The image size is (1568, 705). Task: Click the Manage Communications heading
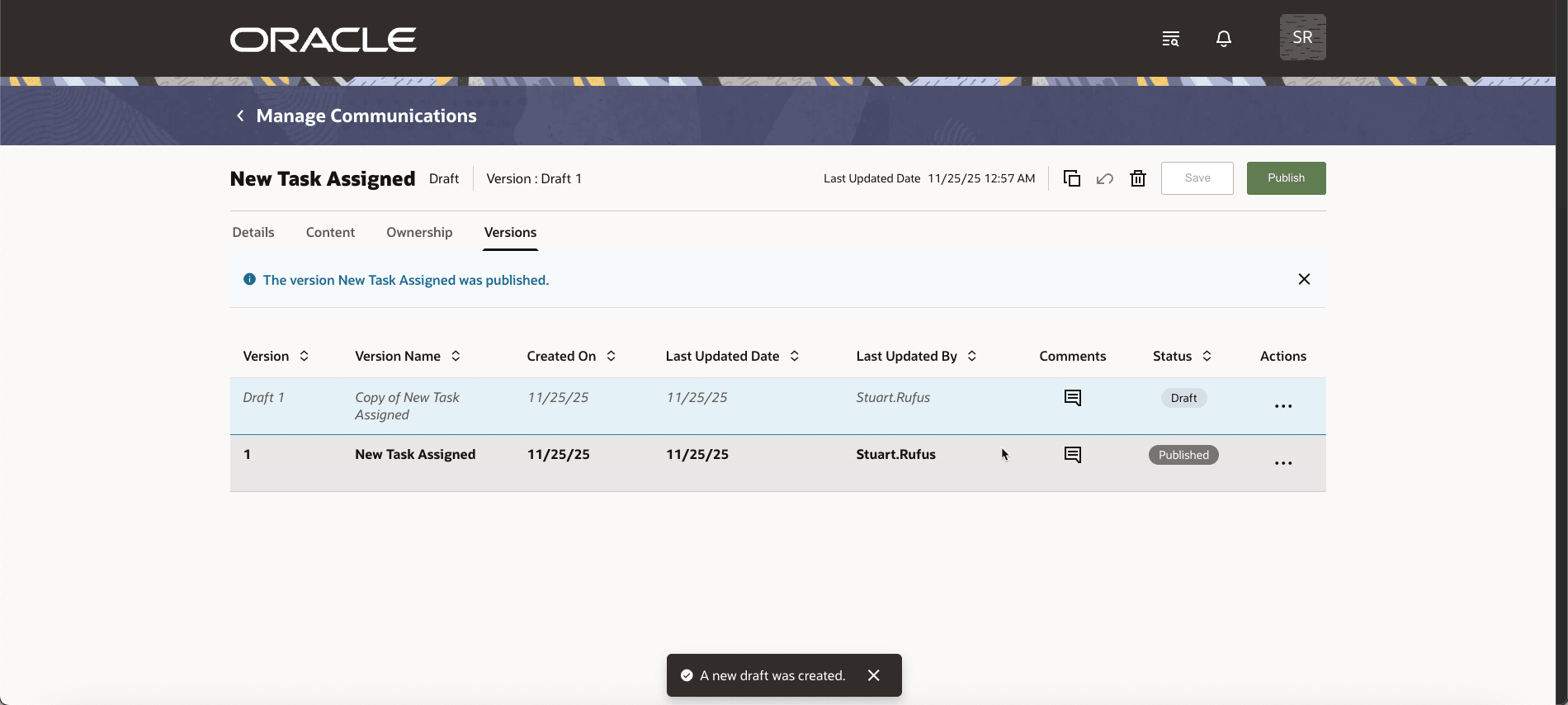(366, 116)
